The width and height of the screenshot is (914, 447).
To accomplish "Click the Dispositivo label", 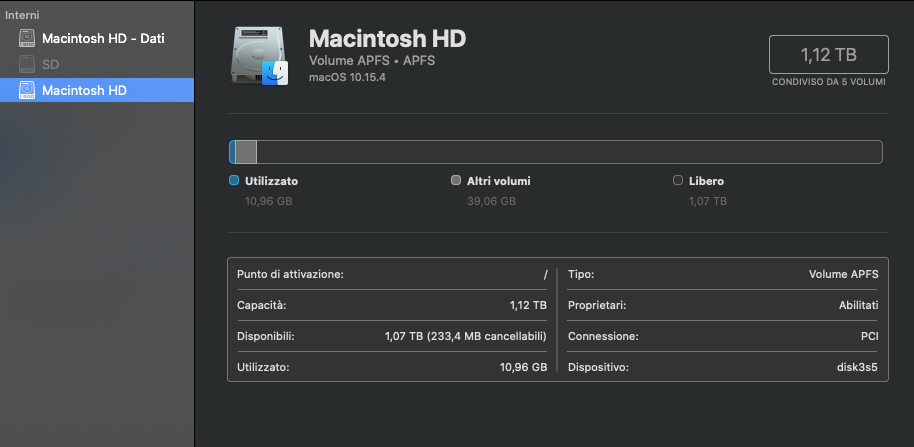I will (x=598, y=368).
